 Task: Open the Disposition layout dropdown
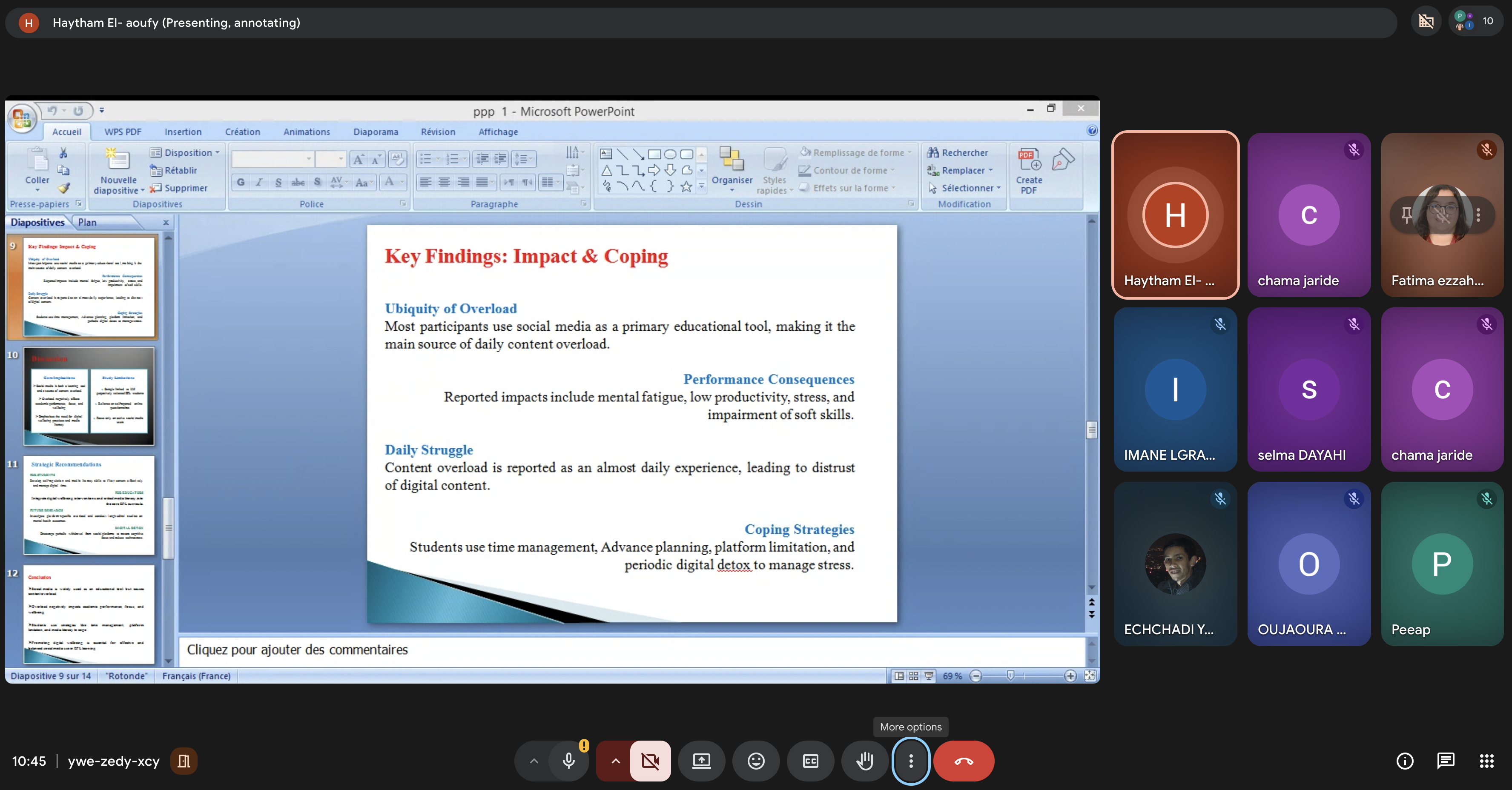click(186, 153)
